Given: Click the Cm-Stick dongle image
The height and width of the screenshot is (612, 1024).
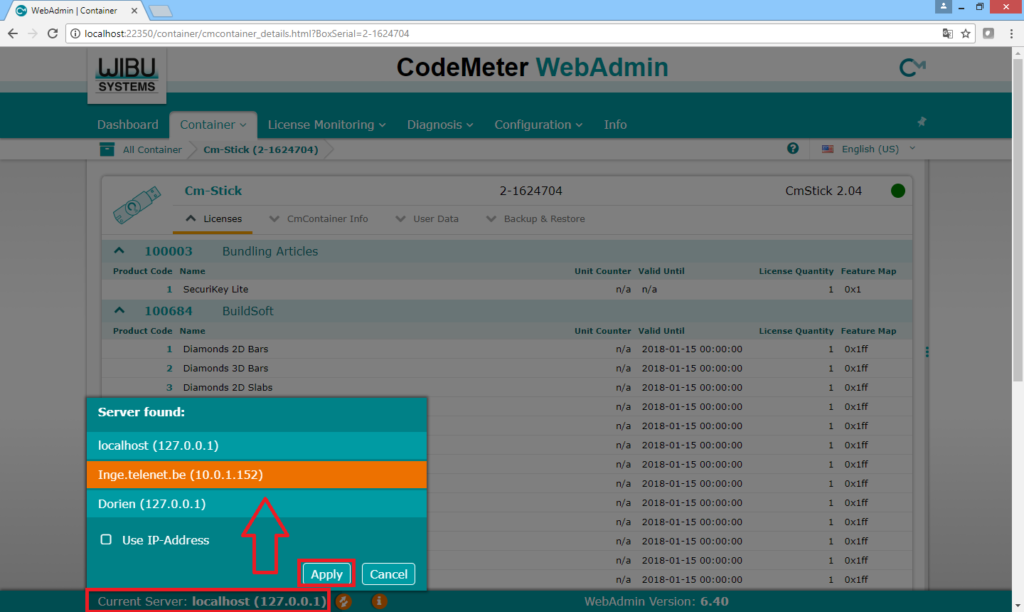Looking at the screenshot, I should pos(137,203).
